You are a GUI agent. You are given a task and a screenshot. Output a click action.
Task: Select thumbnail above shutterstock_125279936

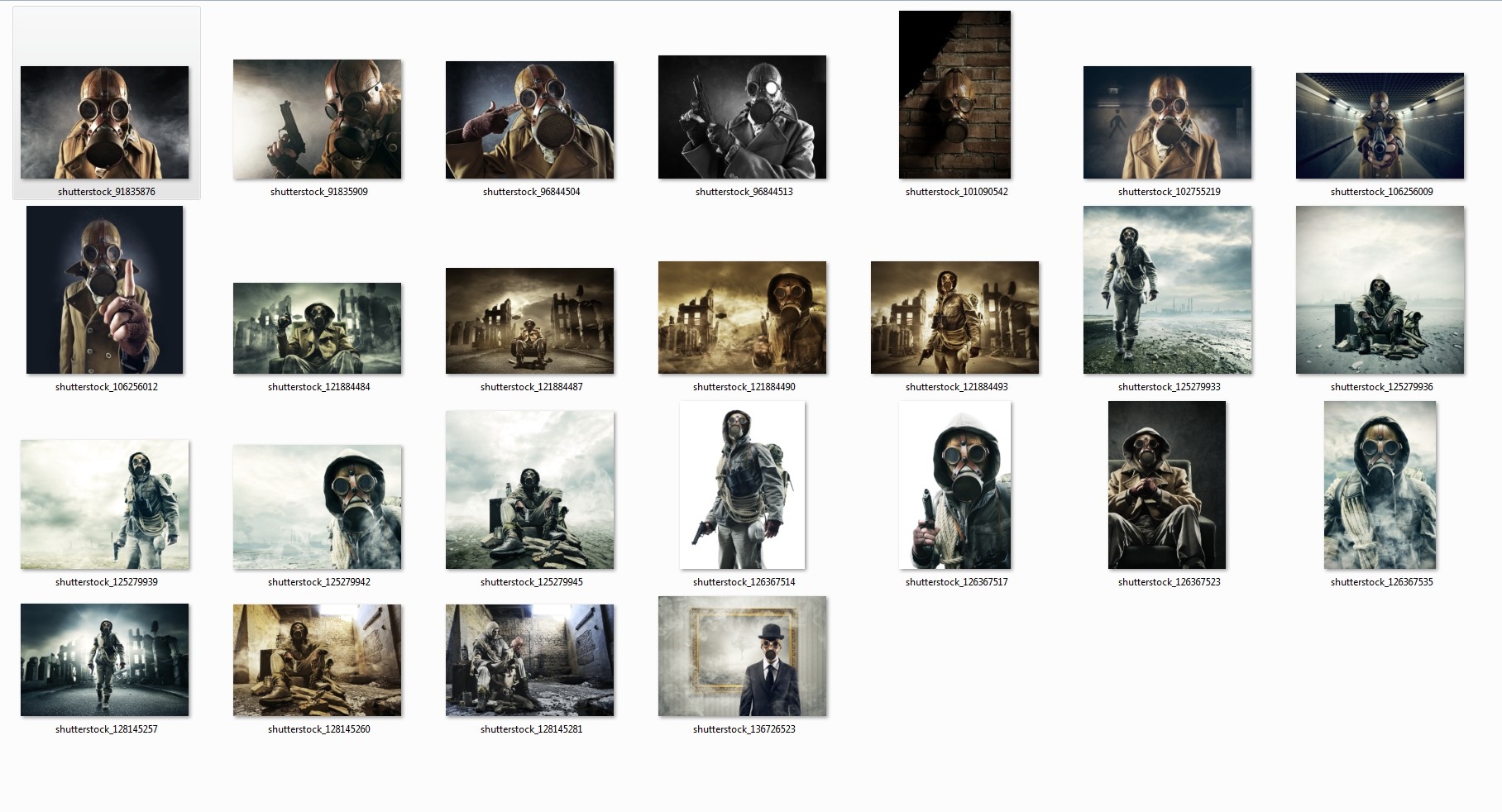point(1380,289)
